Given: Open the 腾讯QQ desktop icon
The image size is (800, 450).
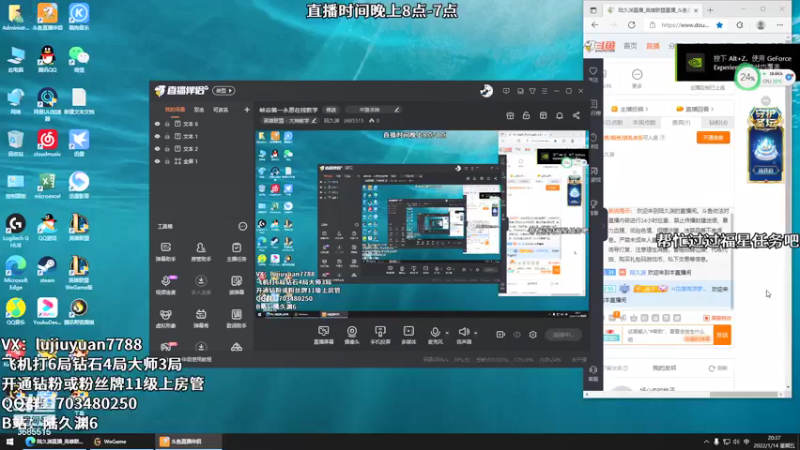Looking at the screenshot, I should pos(47,59).
